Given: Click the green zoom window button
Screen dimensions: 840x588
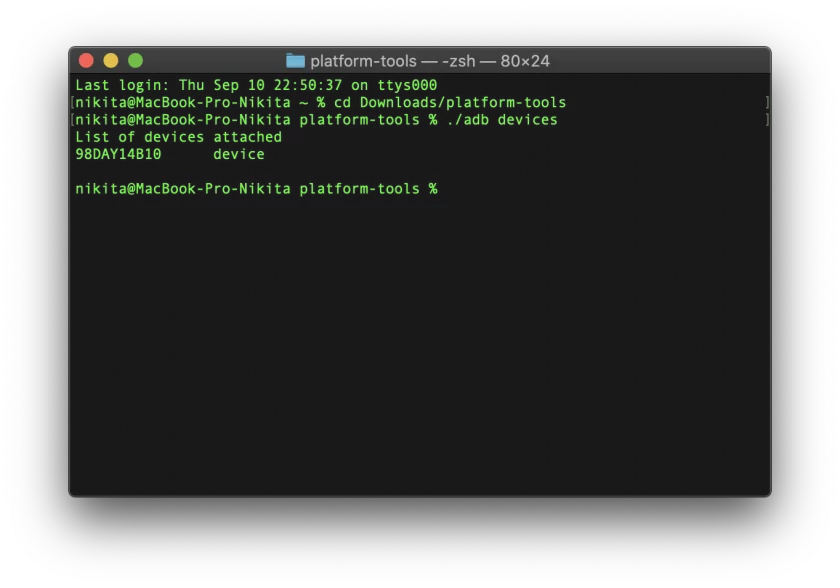Looking at the screenshot, I should (136, 61).
